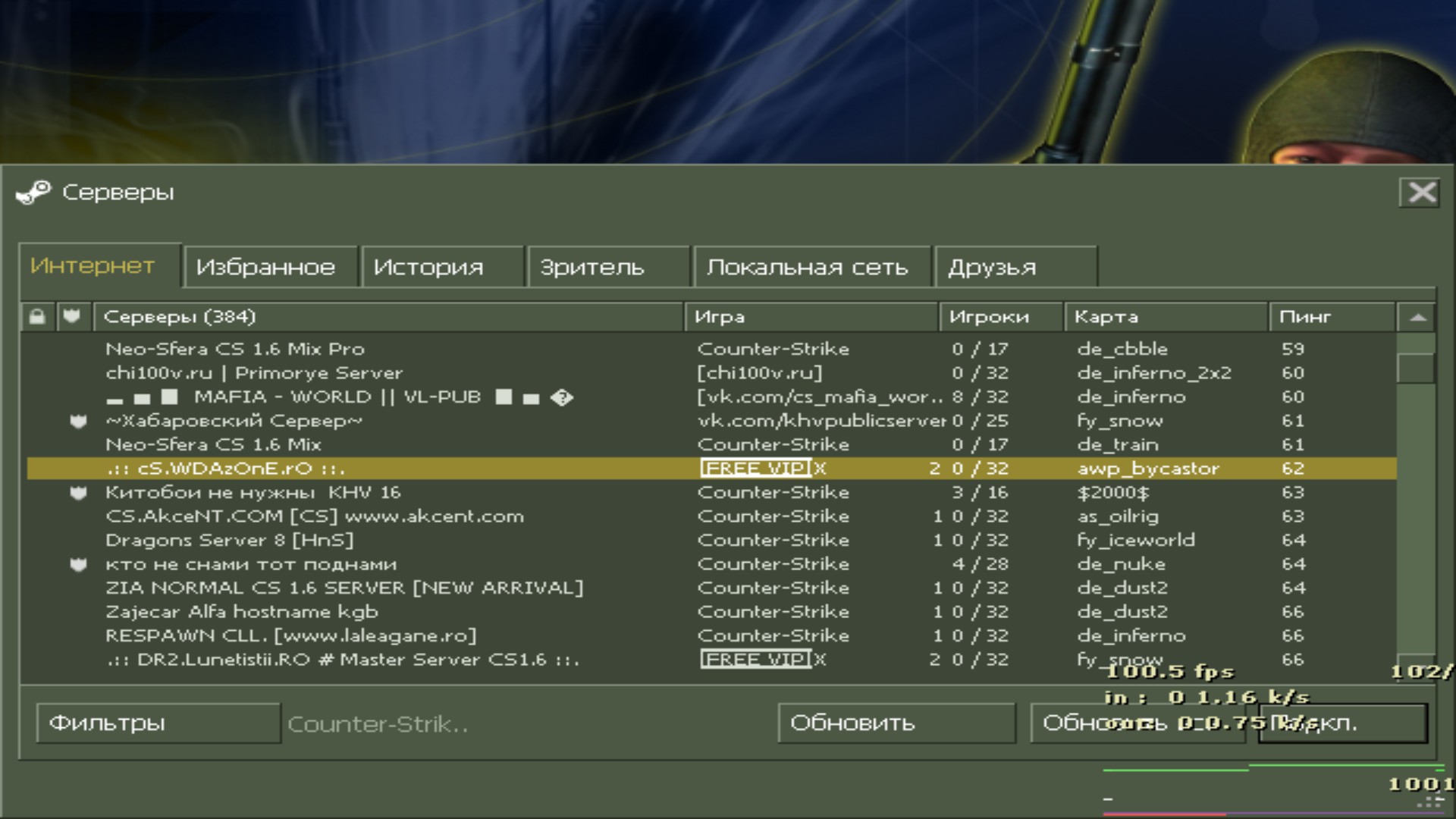
Task: Click the de_nuke map cell
Action: [x=1122, y=564]
